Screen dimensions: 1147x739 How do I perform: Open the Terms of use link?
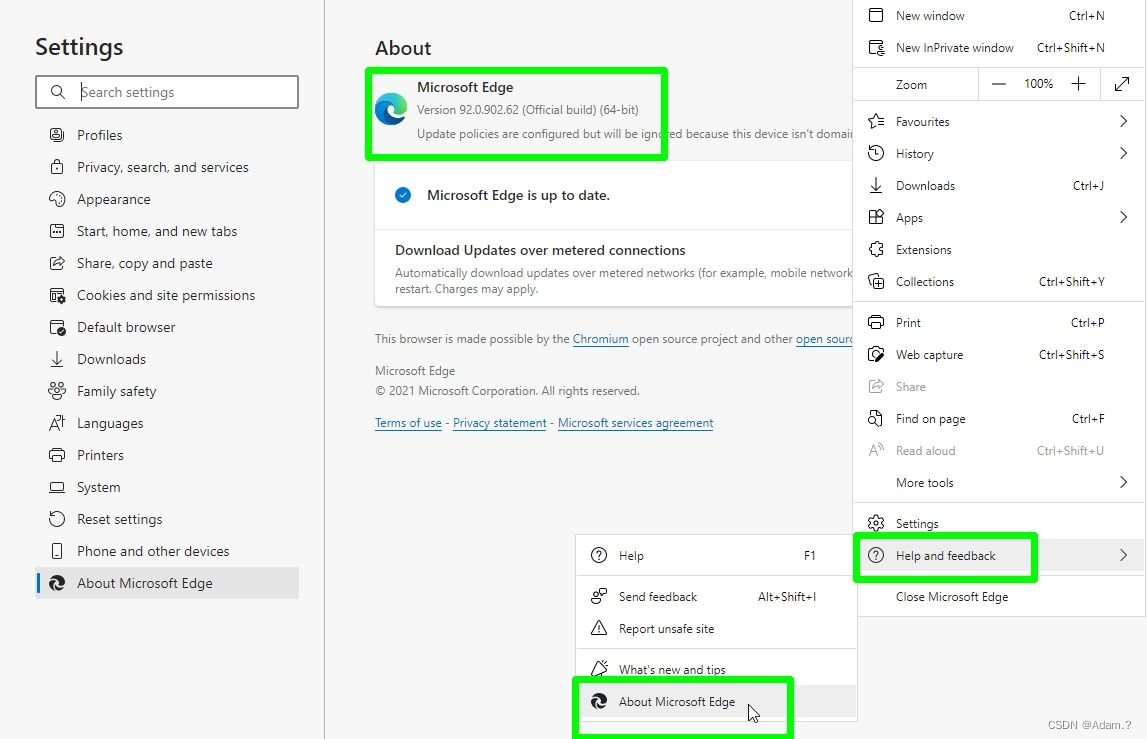pos(408,423)
